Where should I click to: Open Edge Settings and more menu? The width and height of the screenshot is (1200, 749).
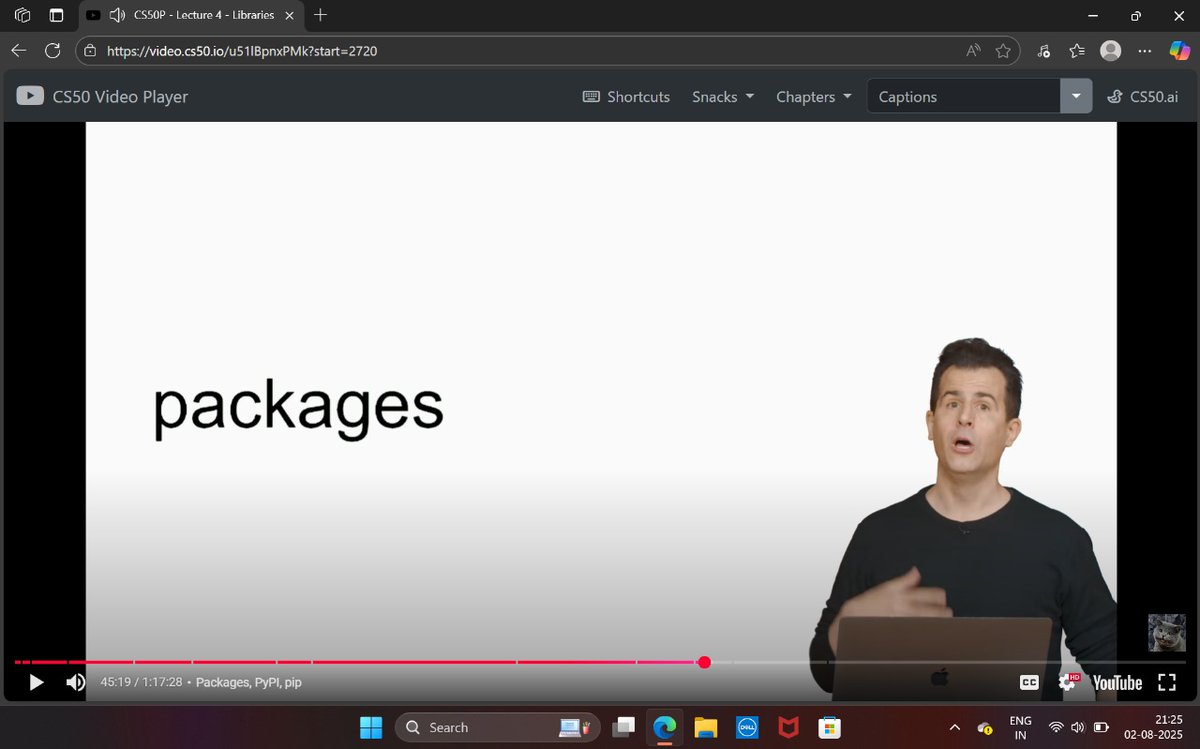pos(1145,50)
